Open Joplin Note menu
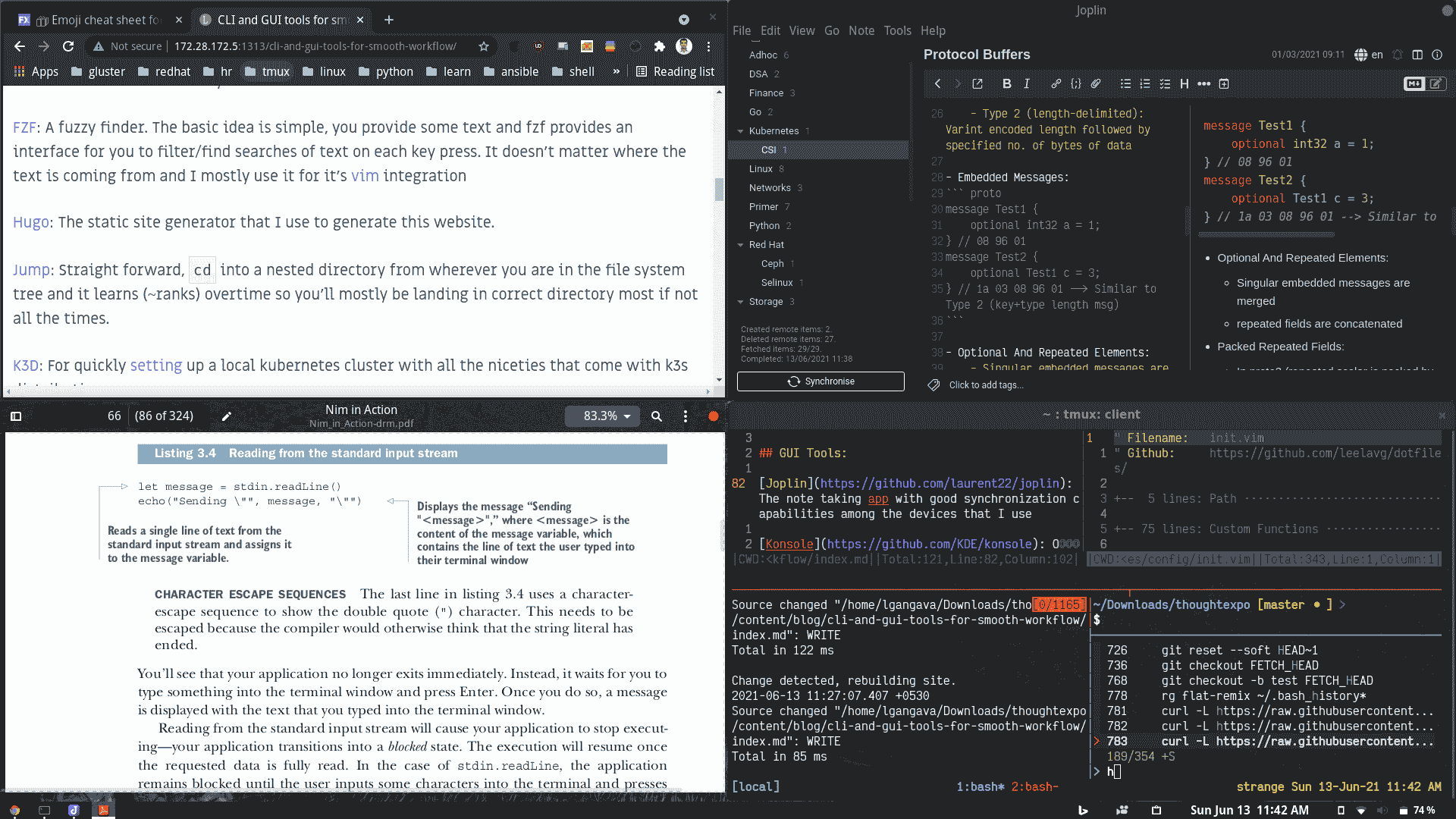The image size is (1456, 819). pyautogui.click(x=861, y=31)
